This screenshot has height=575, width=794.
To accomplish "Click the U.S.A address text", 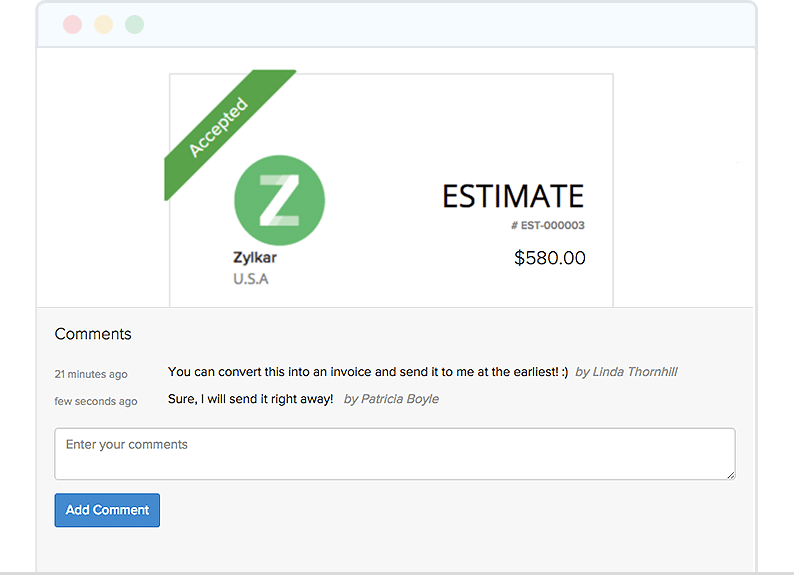I will [x=251, y=279].
